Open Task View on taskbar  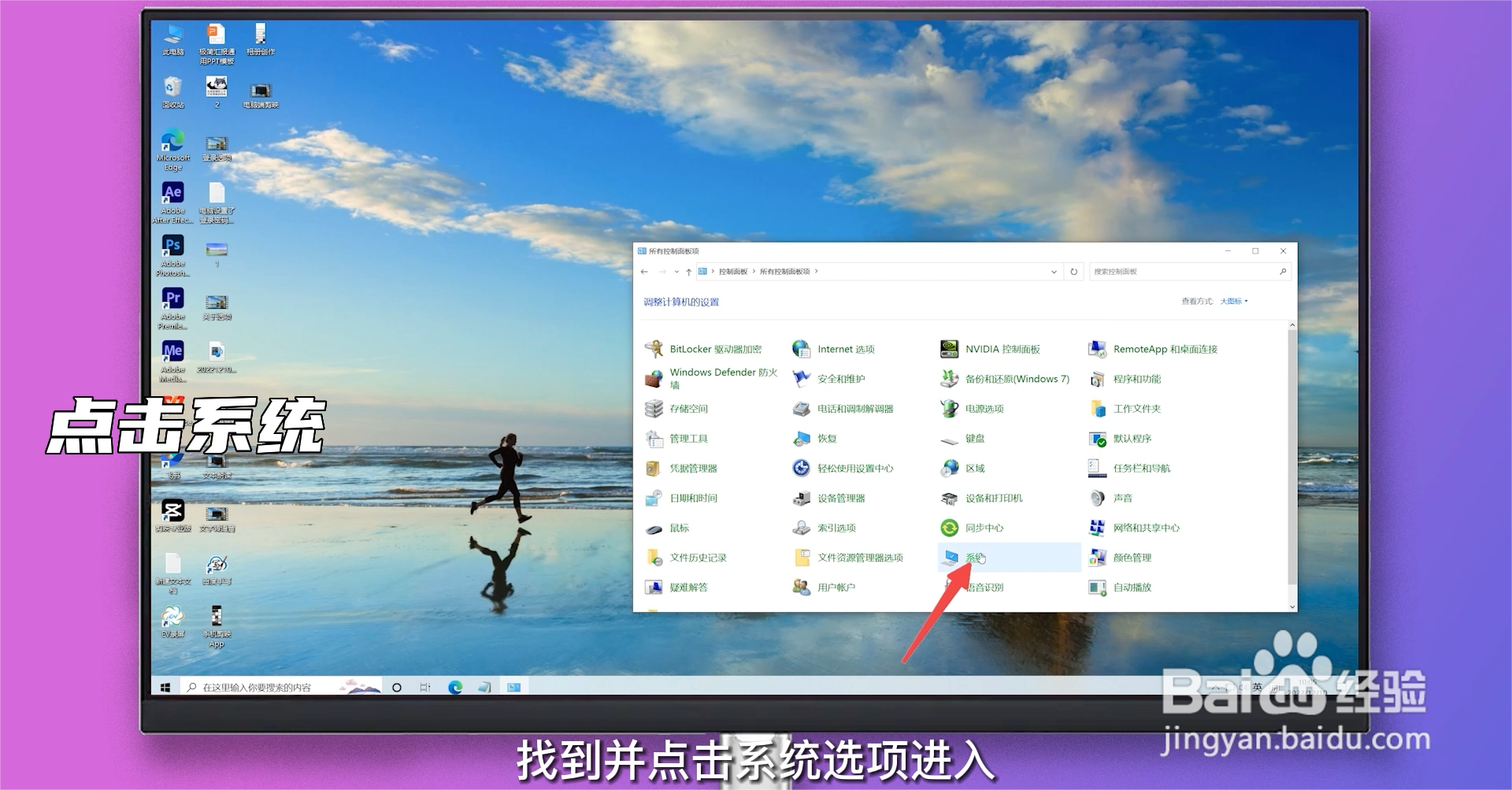tap(425, 688)
